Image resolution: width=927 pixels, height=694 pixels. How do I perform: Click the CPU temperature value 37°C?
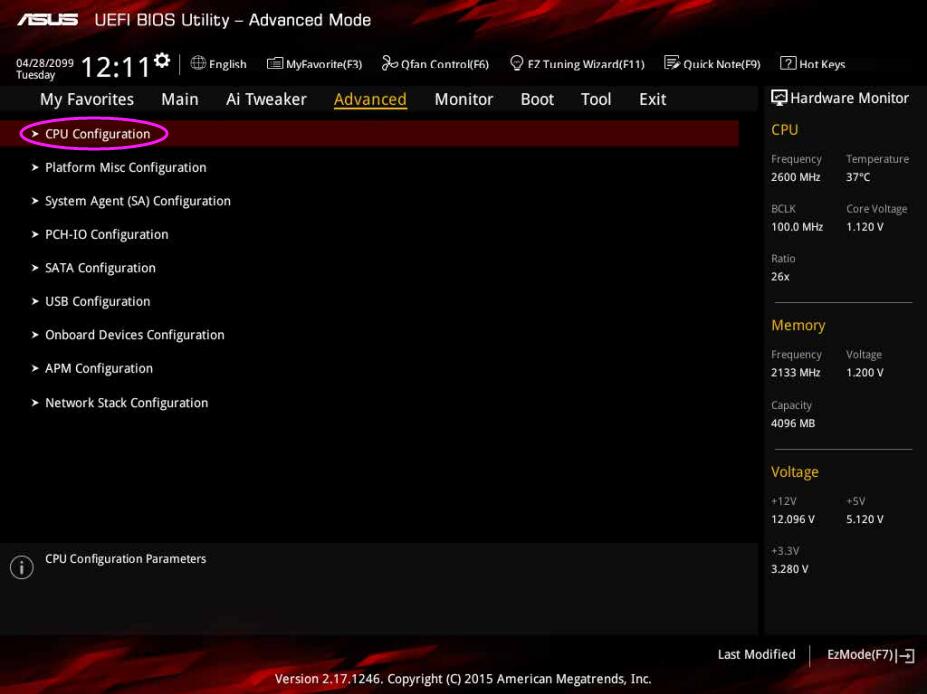[858, 177]
